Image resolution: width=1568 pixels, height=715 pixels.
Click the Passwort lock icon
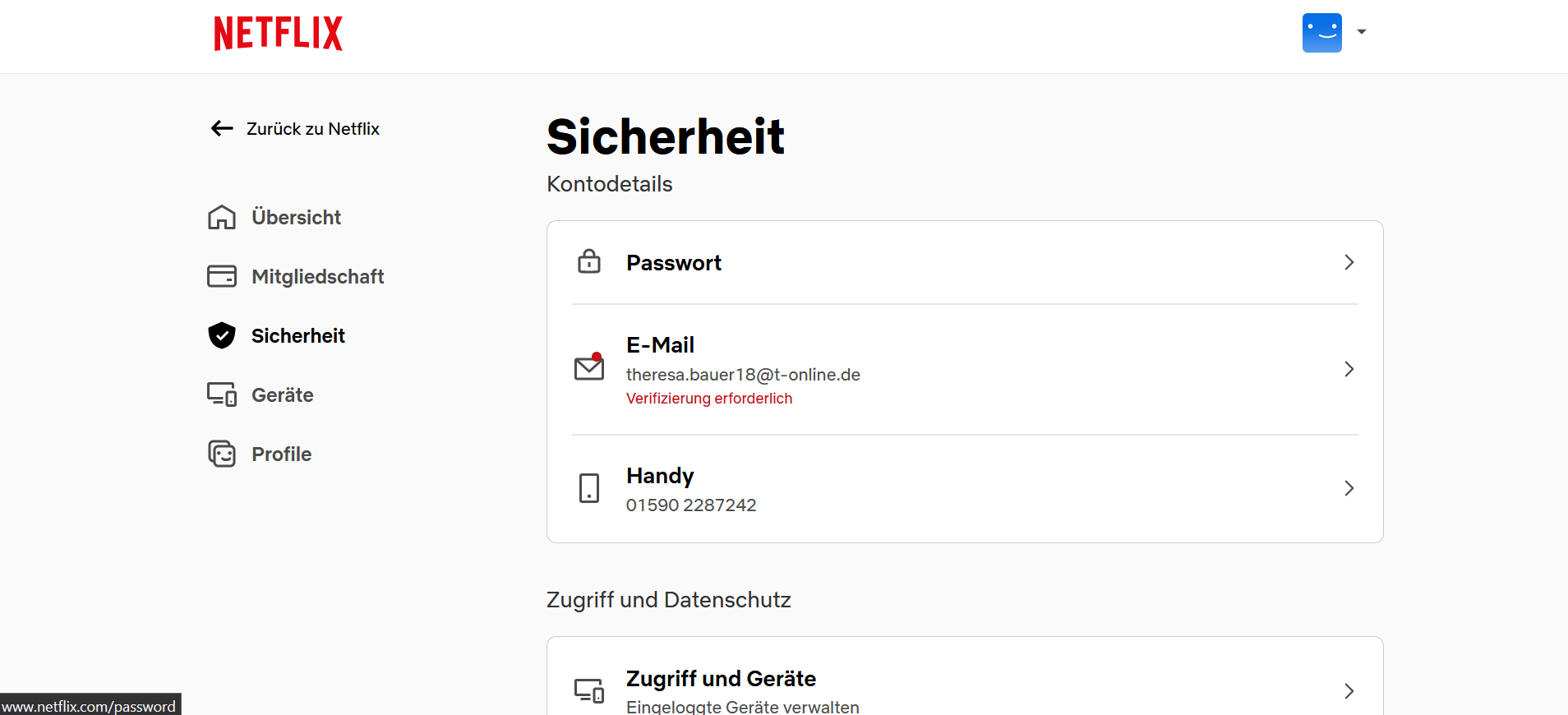589,261
